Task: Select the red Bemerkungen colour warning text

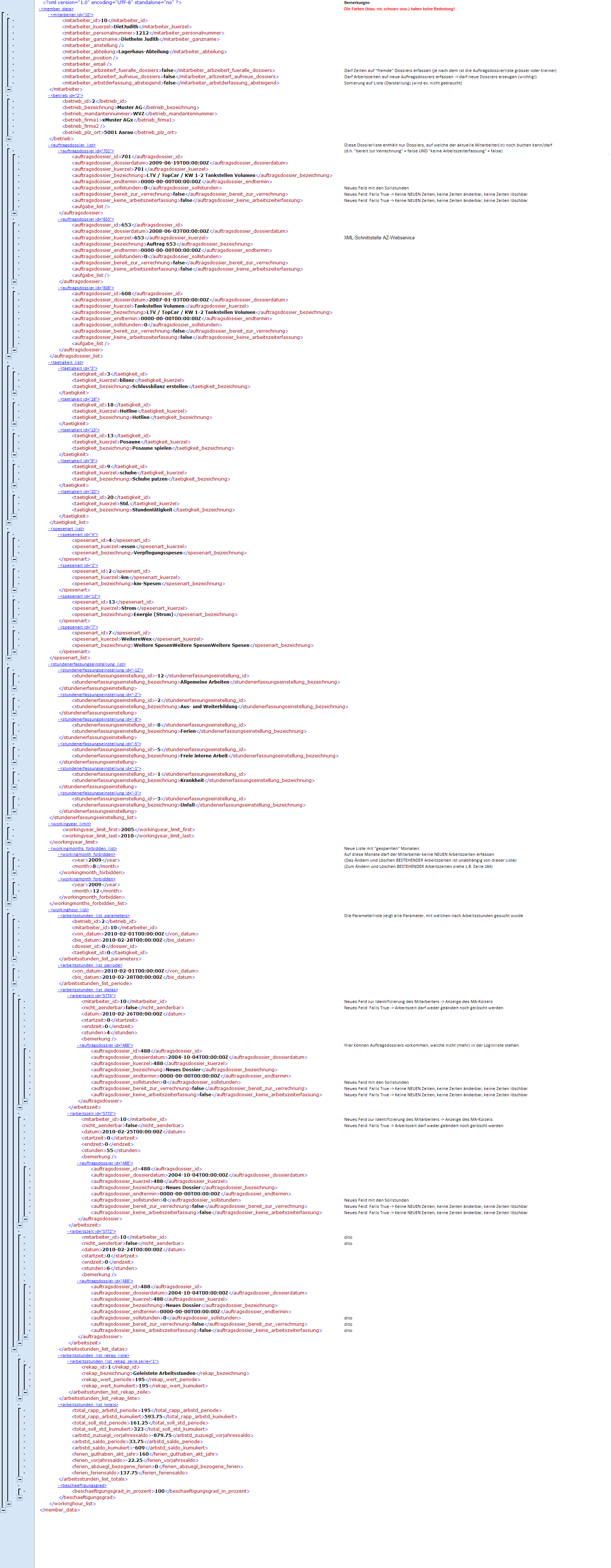Action: pos(399,9)
